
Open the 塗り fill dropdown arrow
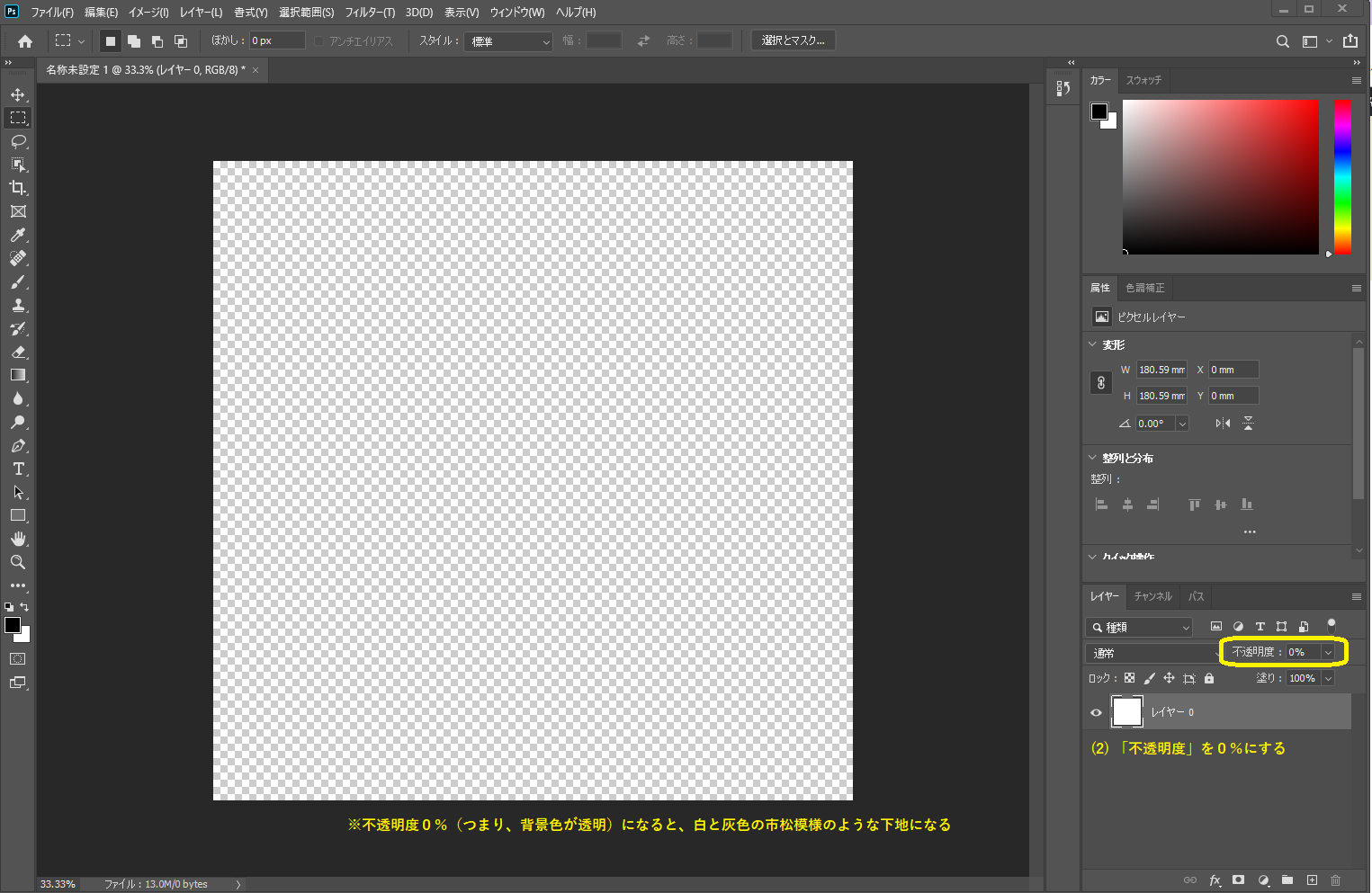pyautogui.click(x=1328, y=678)
